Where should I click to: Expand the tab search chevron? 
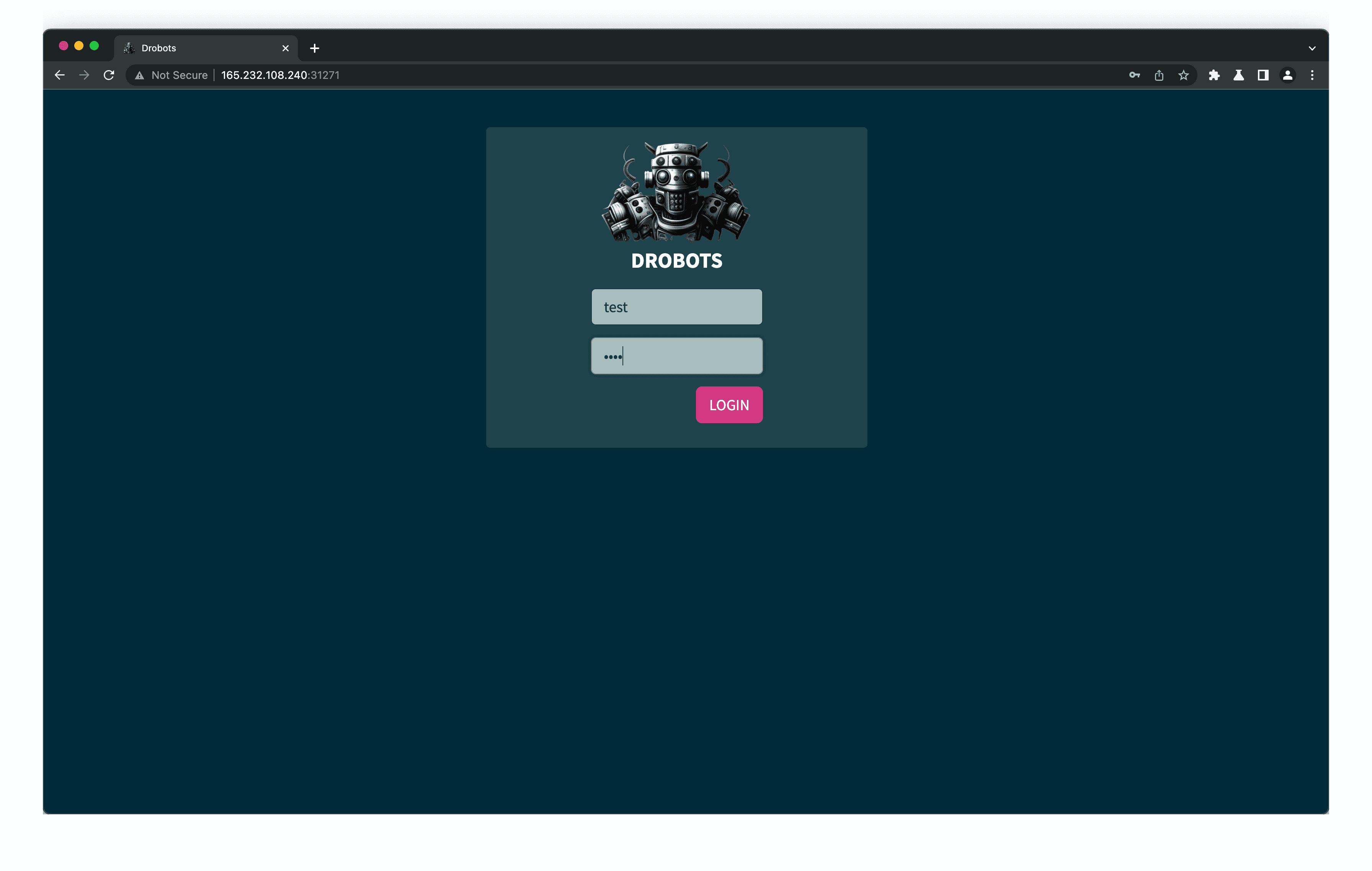point(1312,48)
